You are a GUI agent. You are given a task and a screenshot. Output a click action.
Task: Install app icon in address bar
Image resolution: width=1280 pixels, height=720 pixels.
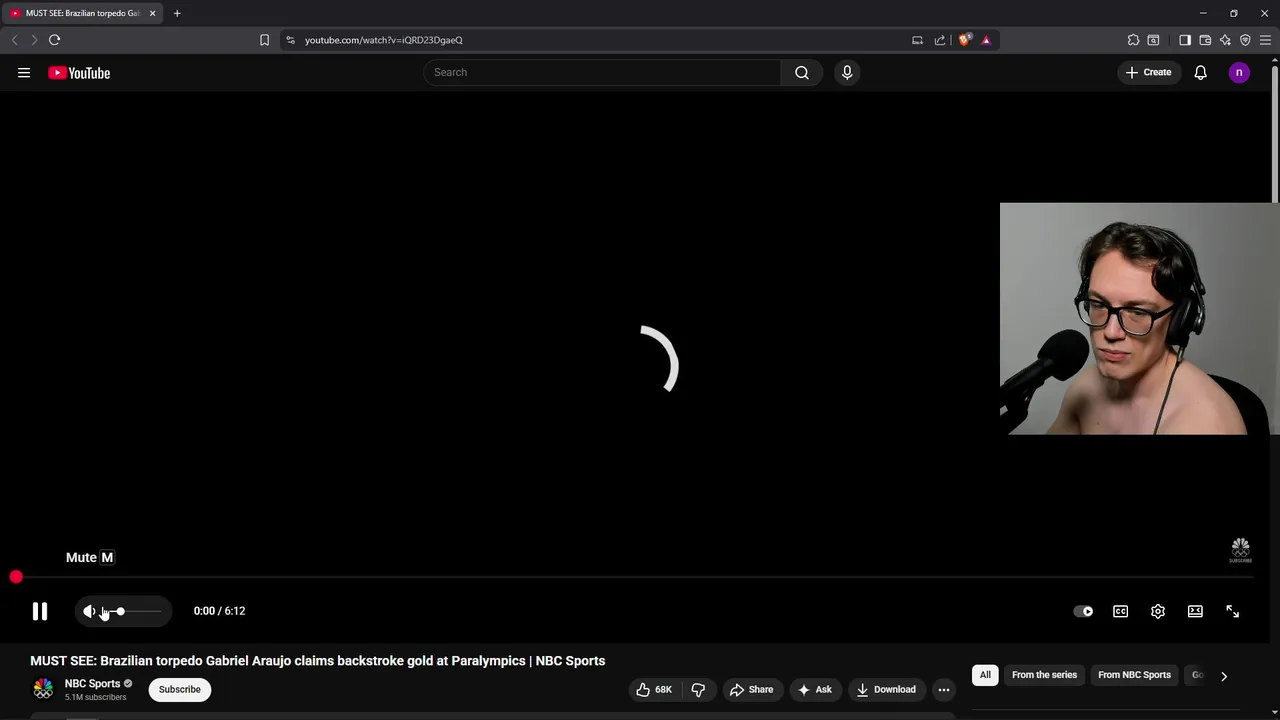click(917, 40)
